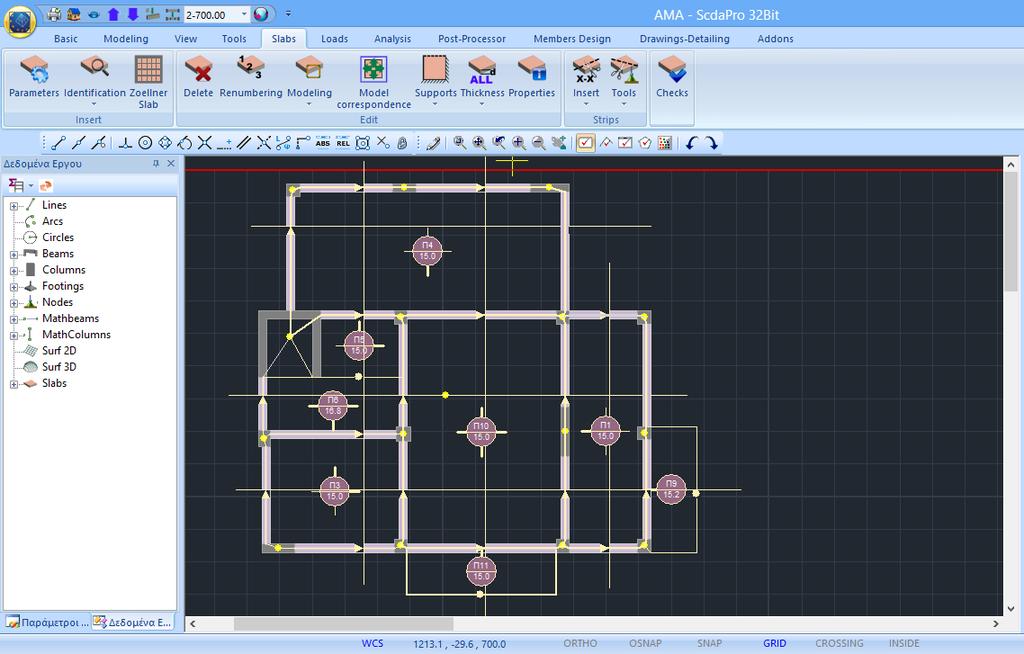Toggle INSIDE selection mode

(x=904, y=643)
